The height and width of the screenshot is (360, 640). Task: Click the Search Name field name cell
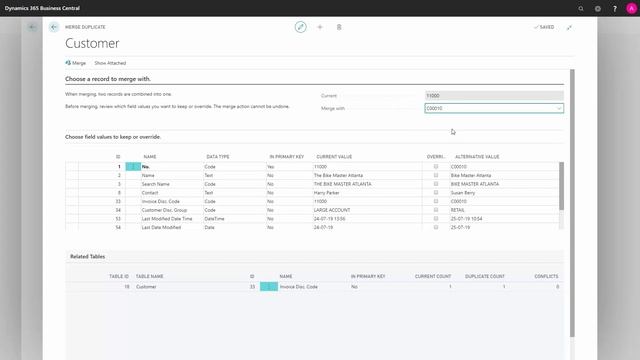(155, 184)
